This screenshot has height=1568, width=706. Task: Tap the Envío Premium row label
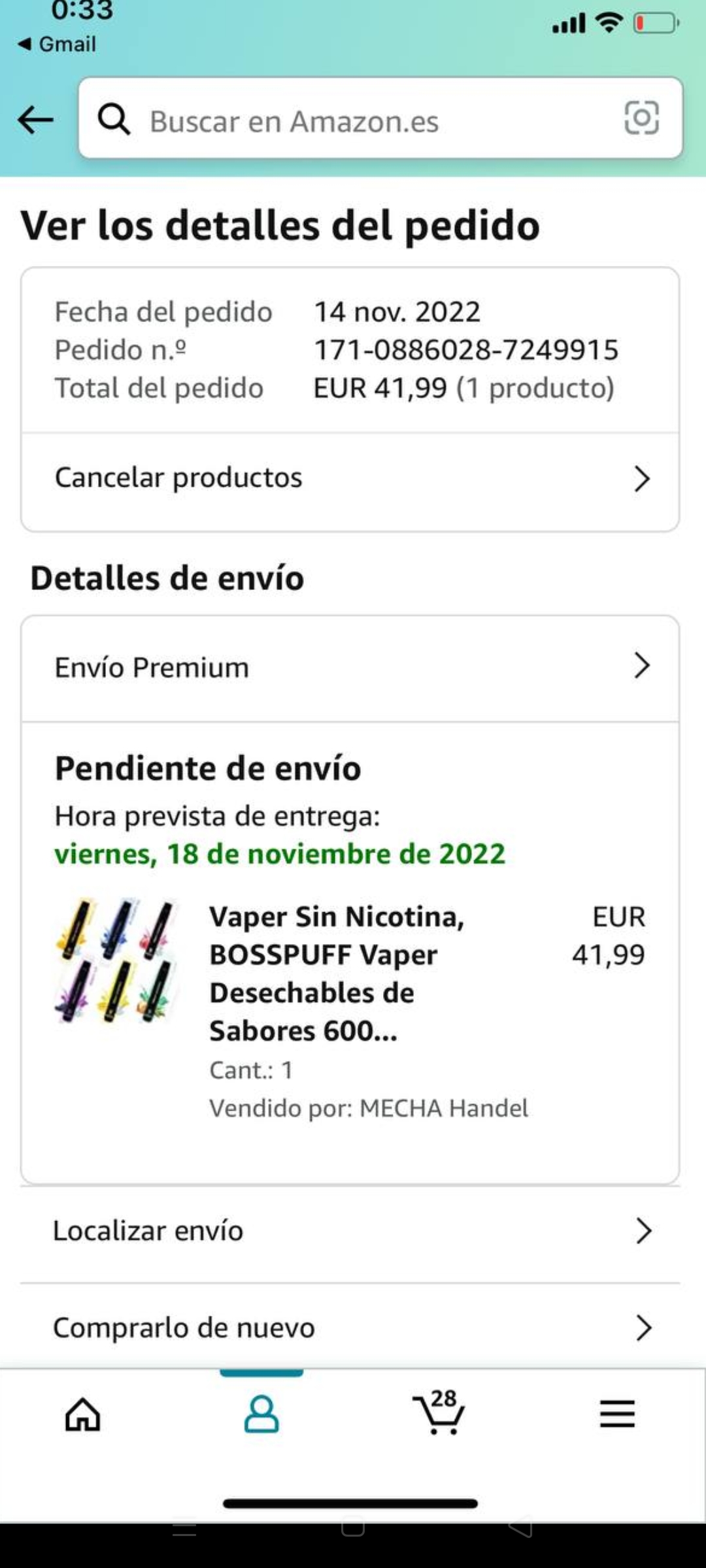coord(152,668)
